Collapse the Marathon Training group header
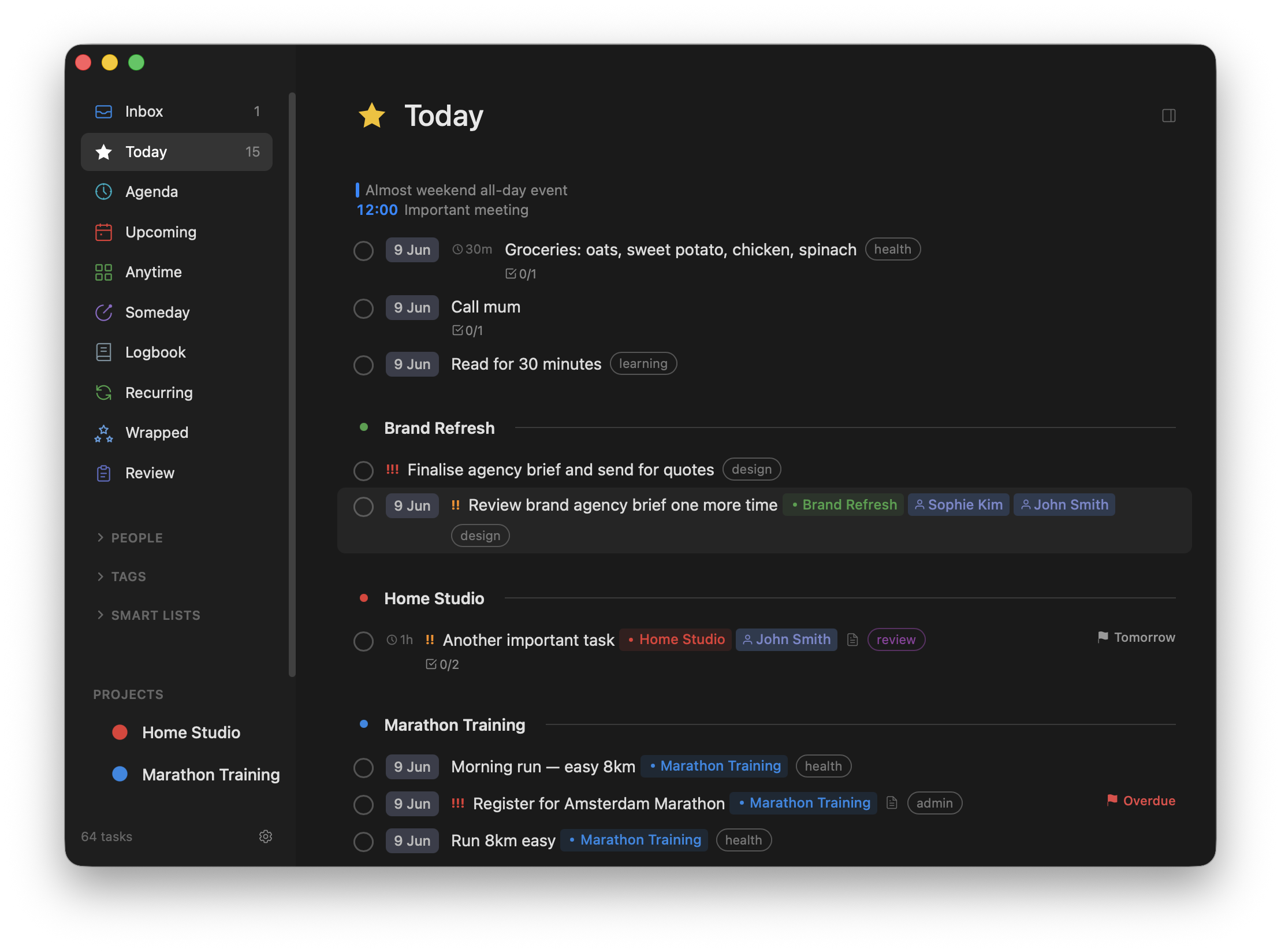The image size is (1281, 952). click(455, 725)
